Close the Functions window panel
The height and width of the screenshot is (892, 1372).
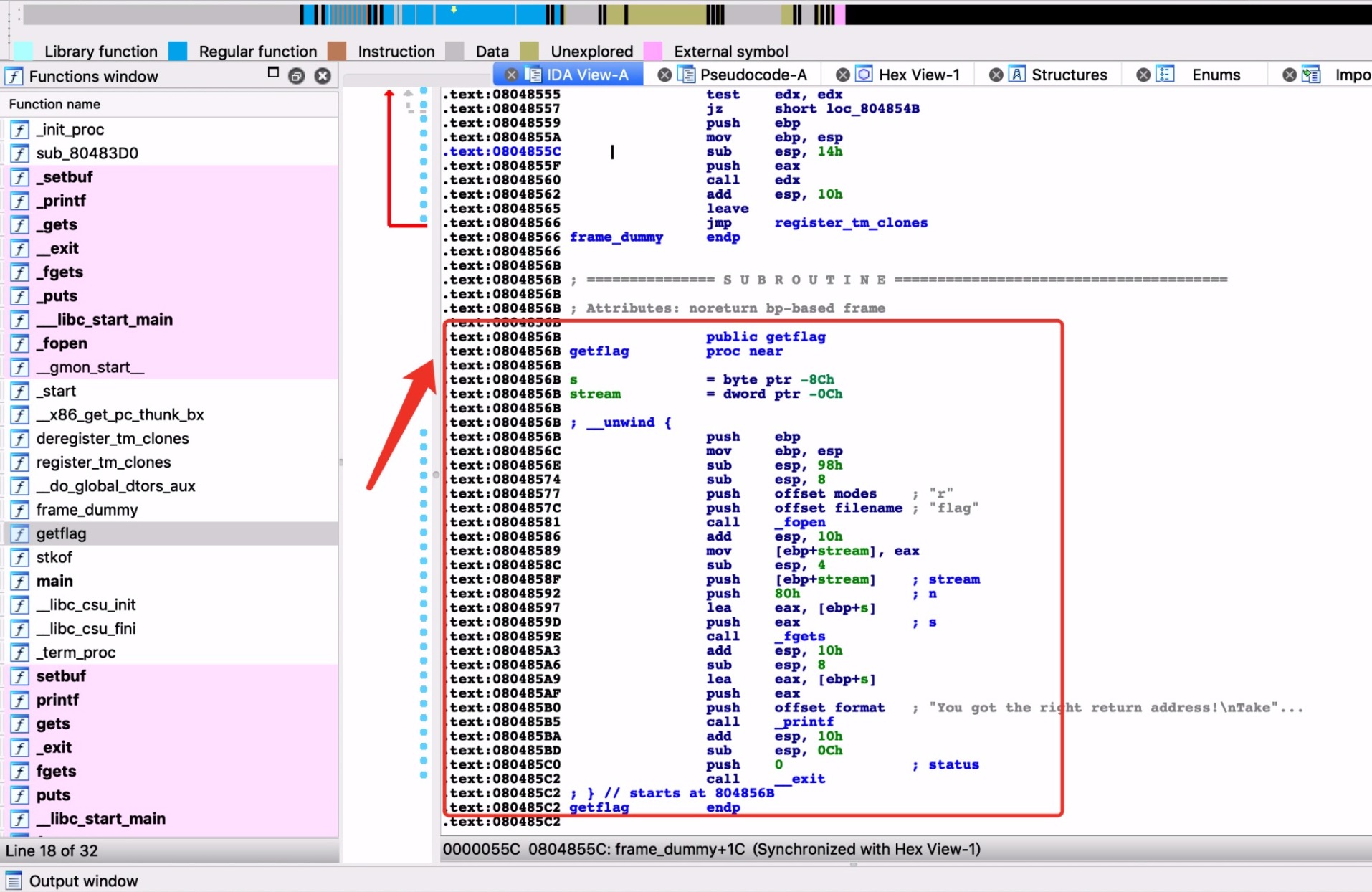tap(323, 76)
